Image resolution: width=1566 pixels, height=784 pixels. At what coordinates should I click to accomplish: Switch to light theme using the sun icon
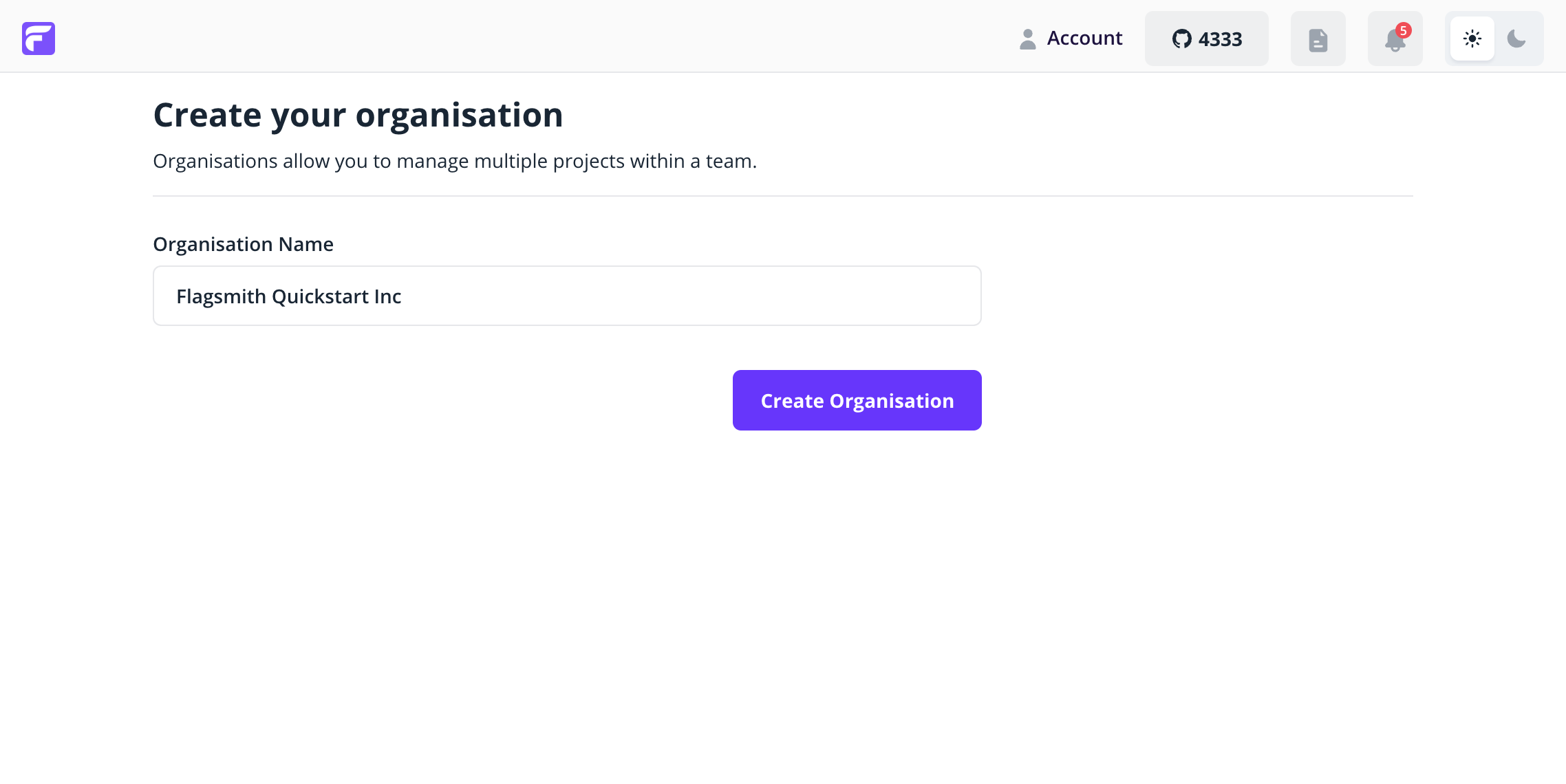tap(1472, 39)
